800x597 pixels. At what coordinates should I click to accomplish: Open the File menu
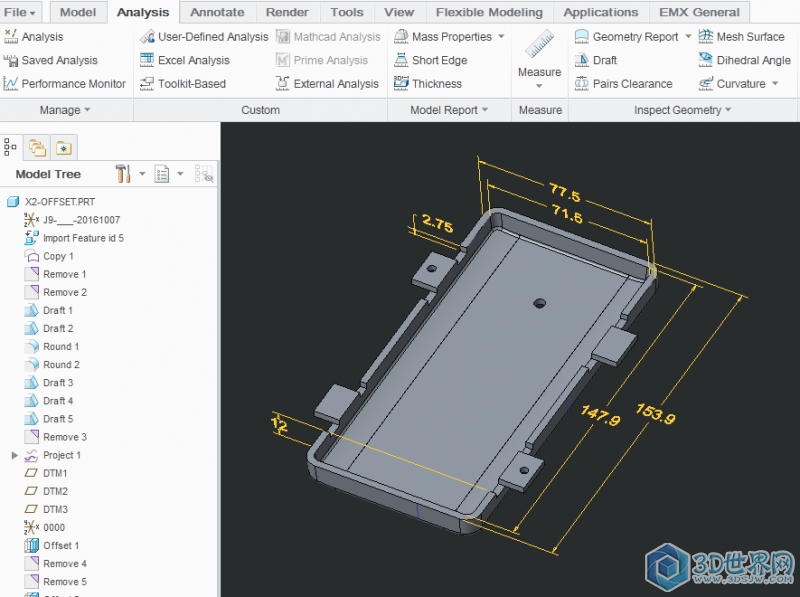[x=19, y=12]
